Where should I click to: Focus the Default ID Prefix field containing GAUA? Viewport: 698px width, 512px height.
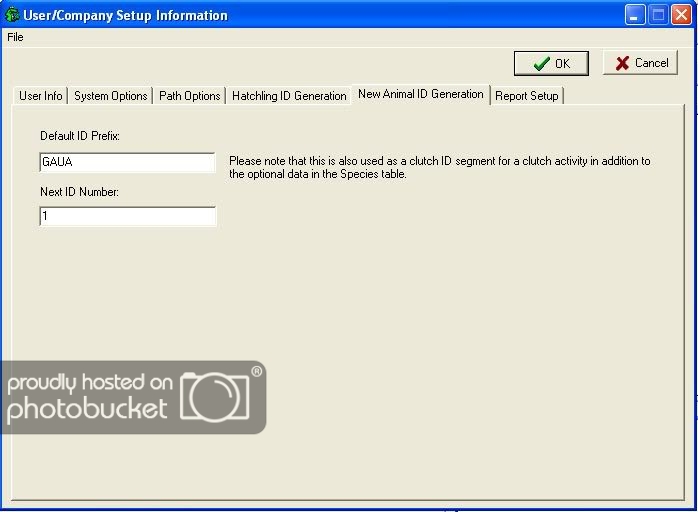127,162
